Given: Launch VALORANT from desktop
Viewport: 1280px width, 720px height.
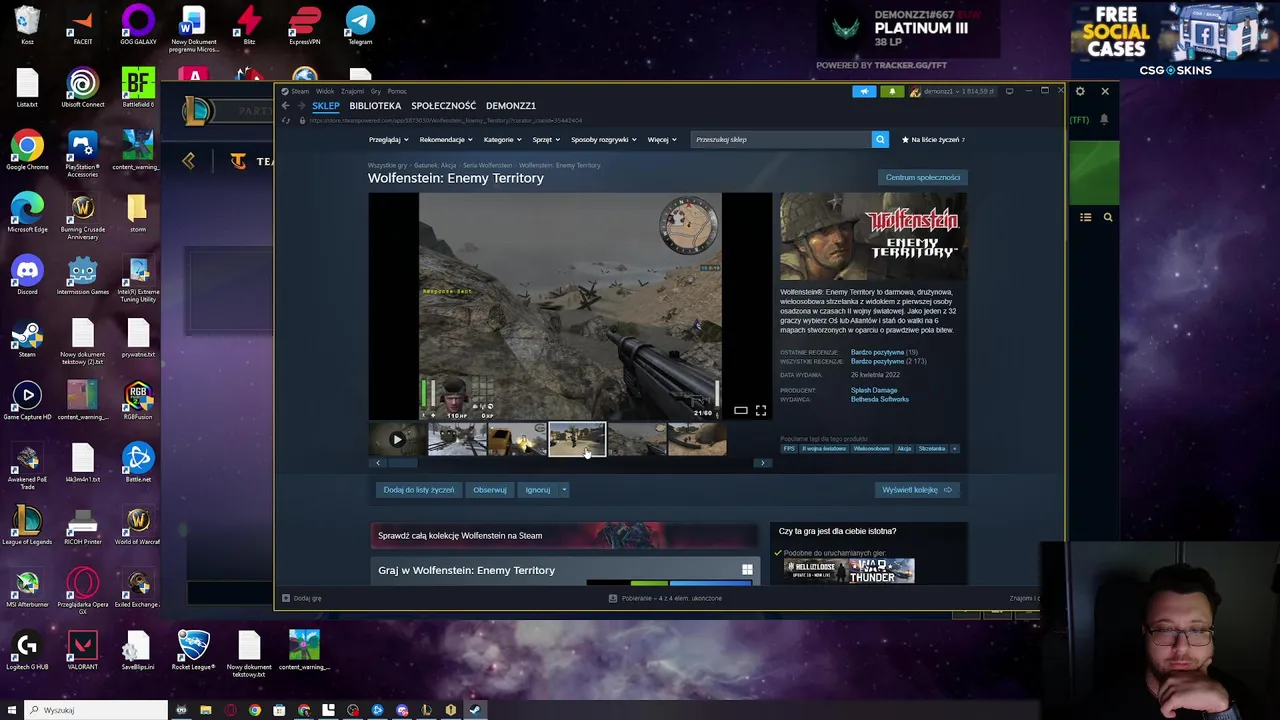Looking at the screenshot, I should 83,650.
